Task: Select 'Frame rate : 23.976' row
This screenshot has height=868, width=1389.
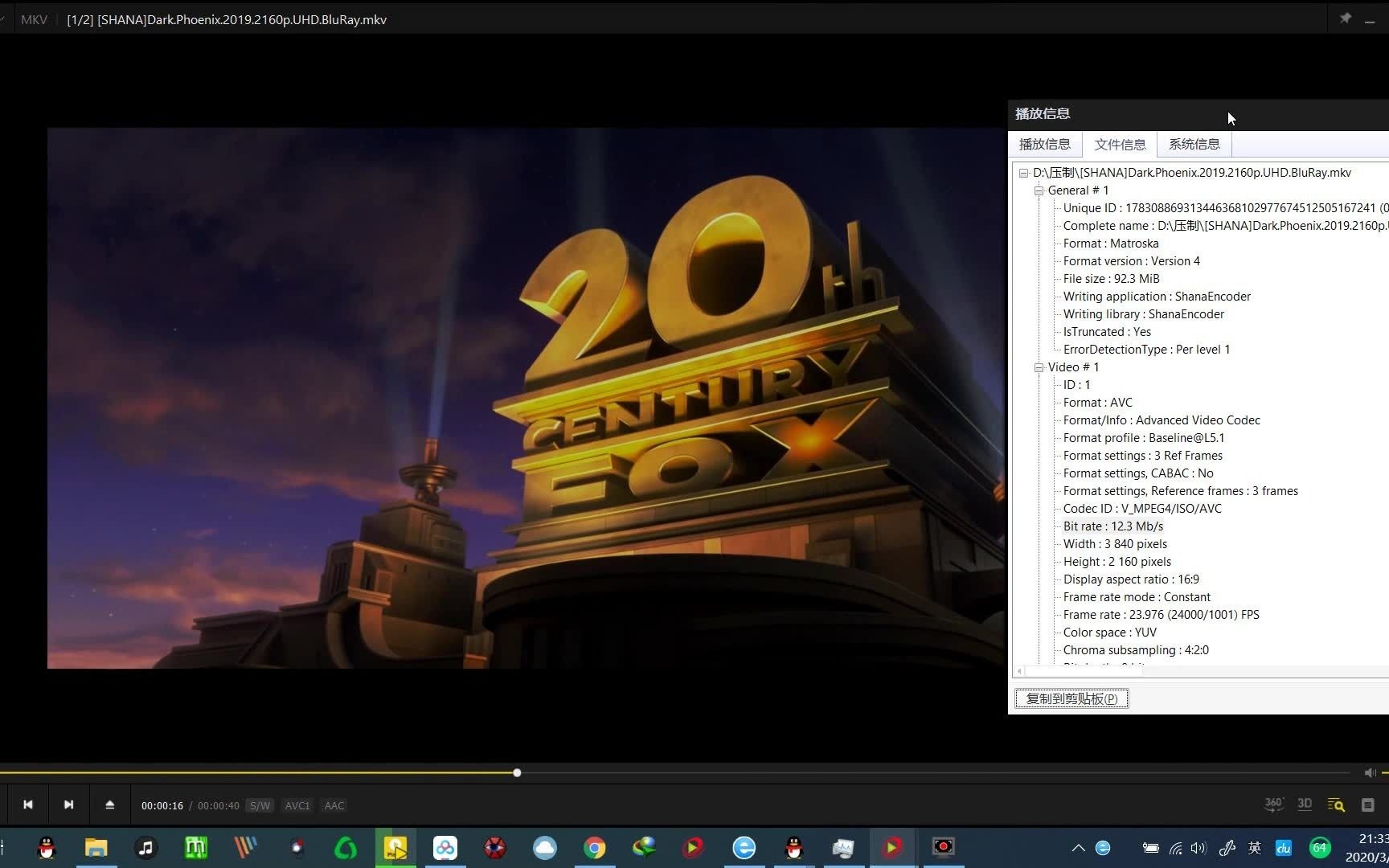Action: [1161, 615]
